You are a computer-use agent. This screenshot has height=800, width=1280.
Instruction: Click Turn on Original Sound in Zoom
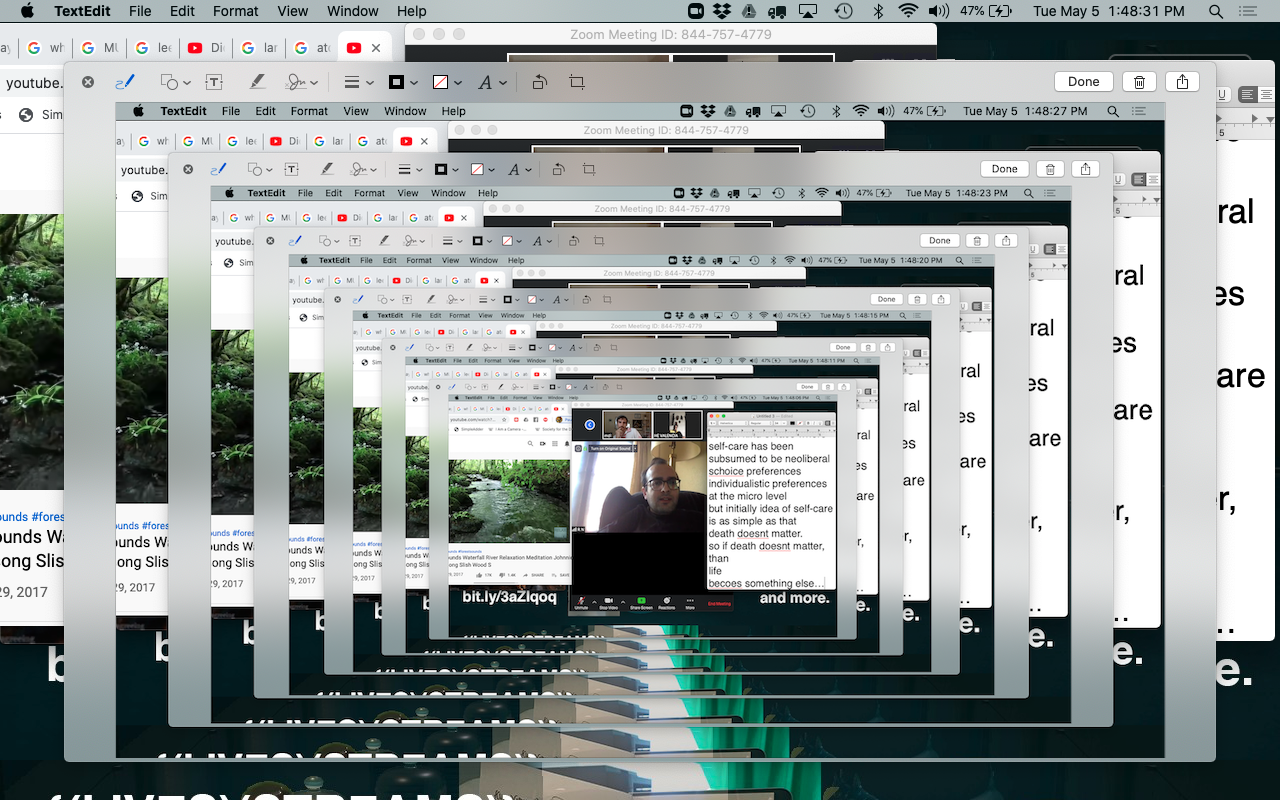click(x=610, y=448)
